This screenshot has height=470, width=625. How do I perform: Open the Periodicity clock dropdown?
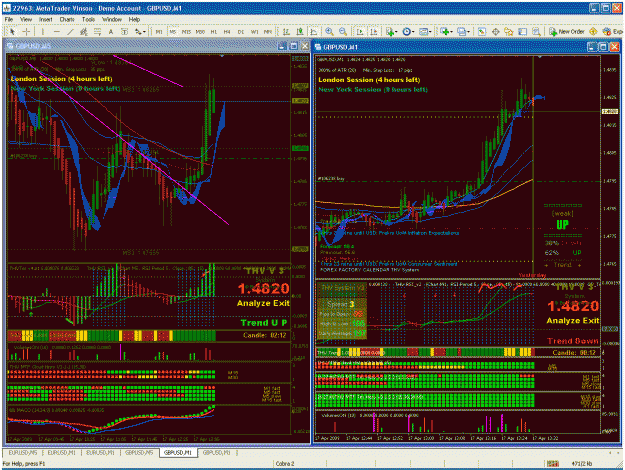click(408, 31)
